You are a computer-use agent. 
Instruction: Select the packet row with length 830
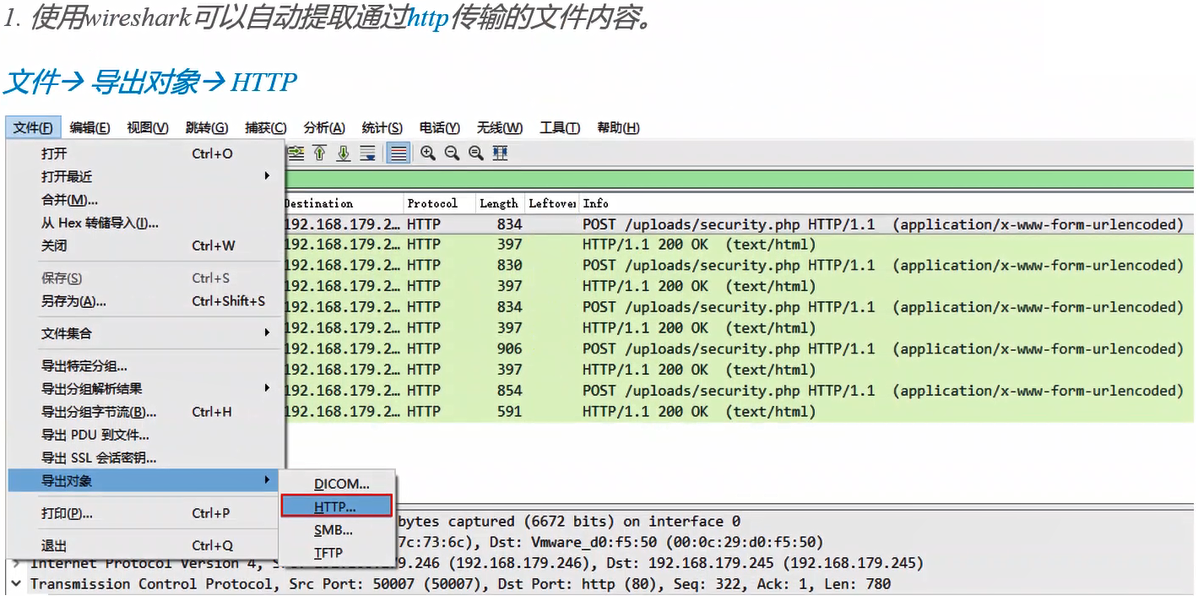pos(738,266)
